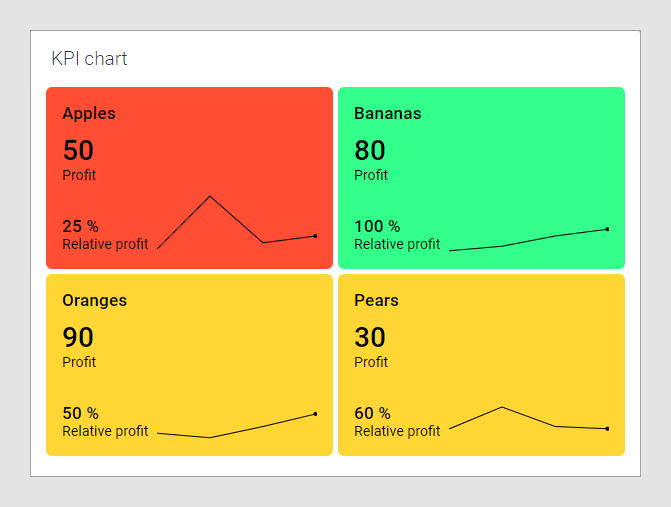This screenshot has width=671, height=507.
Task: Select the Oranges tile heading
Action: (94, 301)
